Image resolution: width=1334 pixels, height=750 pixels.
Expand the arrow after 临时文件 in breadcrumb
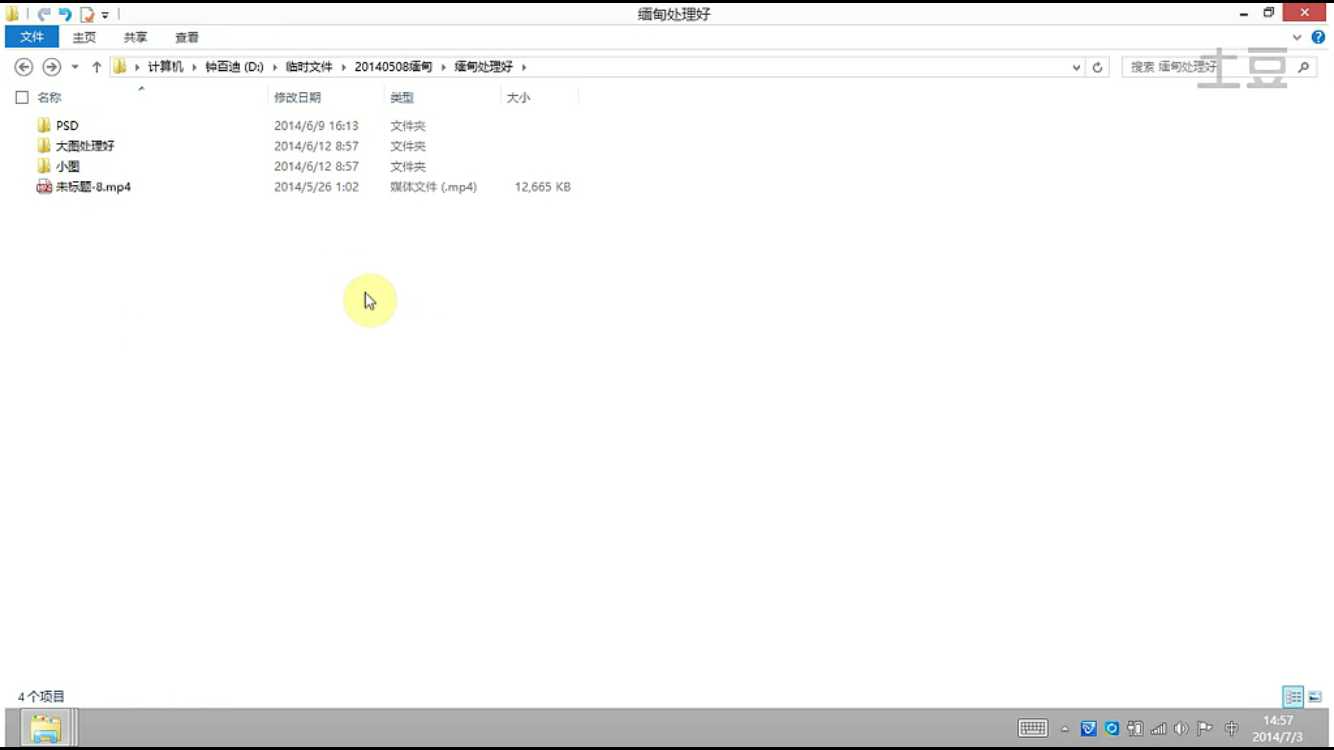[x=343, y=67]
